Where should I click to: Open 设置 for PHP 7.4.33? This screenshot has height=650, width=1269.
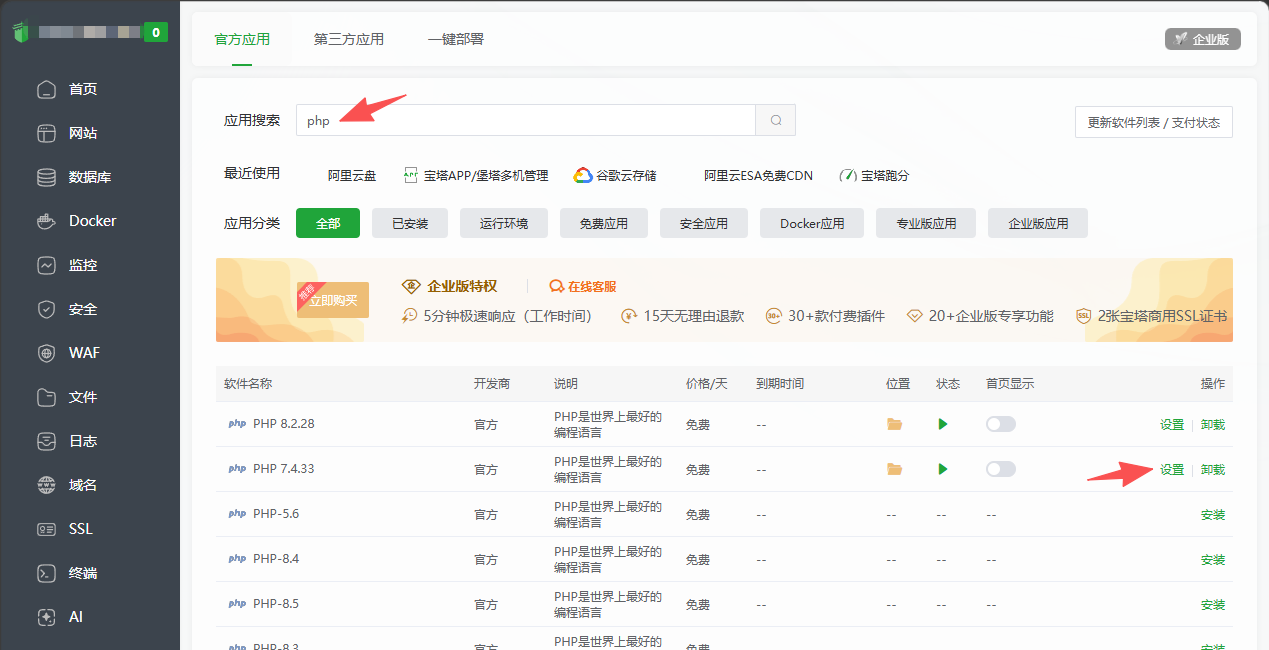pyautogui.click(x=1172, y=469)
